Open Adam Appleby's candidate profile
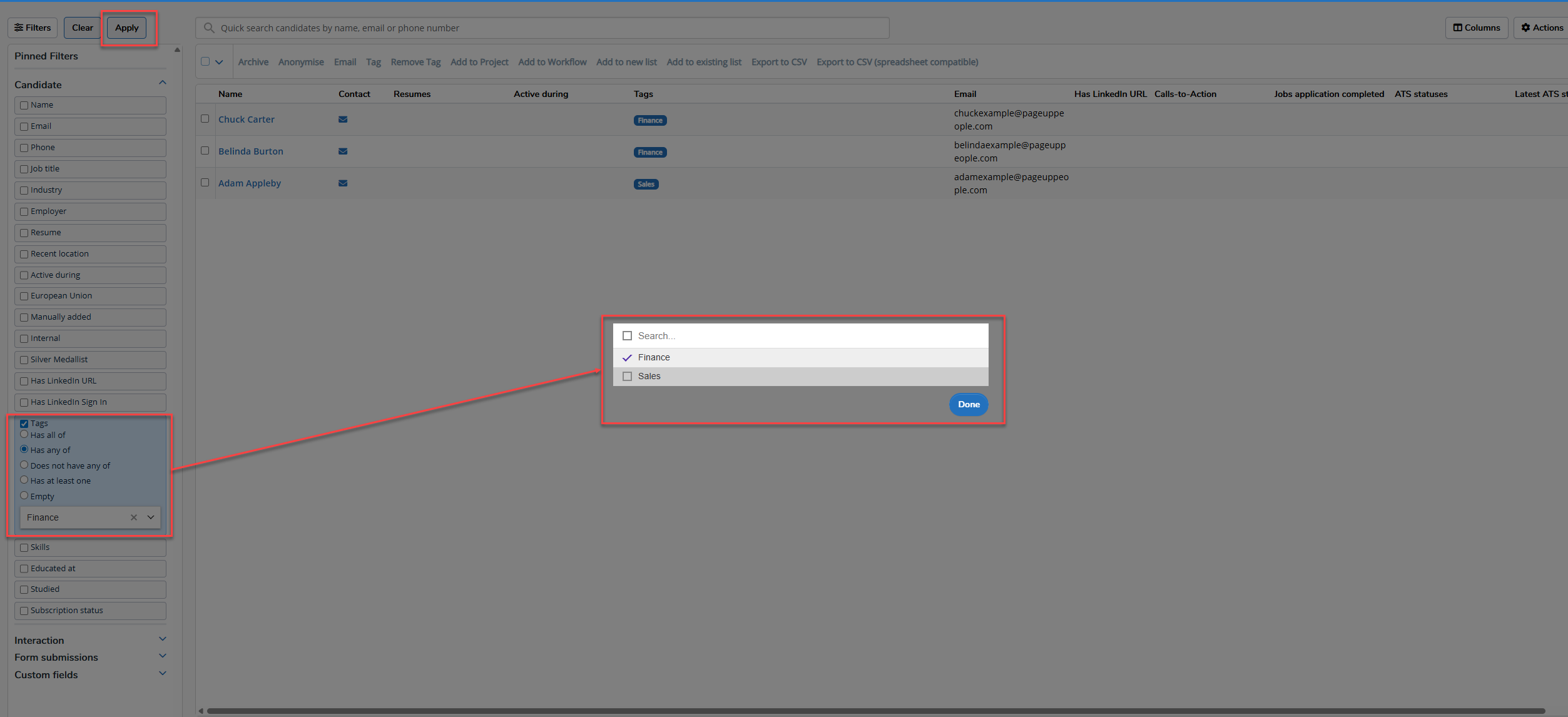Image resolution: width=1568 pixels, height=717 pixels. point(250,183)
